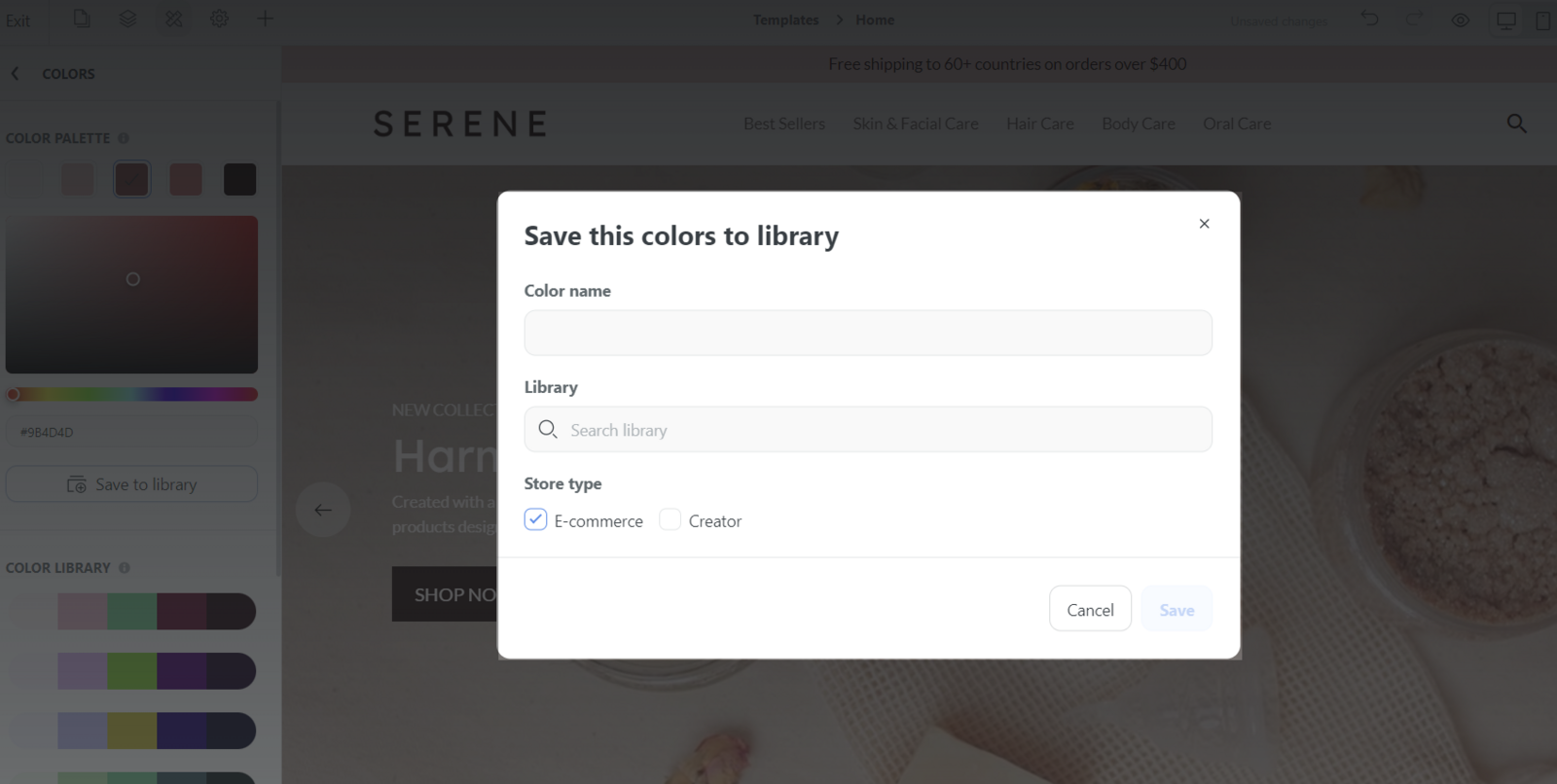Open the settings gear icon
The width and height of the screenshot is (1557, 784).
tap(219, 18)
